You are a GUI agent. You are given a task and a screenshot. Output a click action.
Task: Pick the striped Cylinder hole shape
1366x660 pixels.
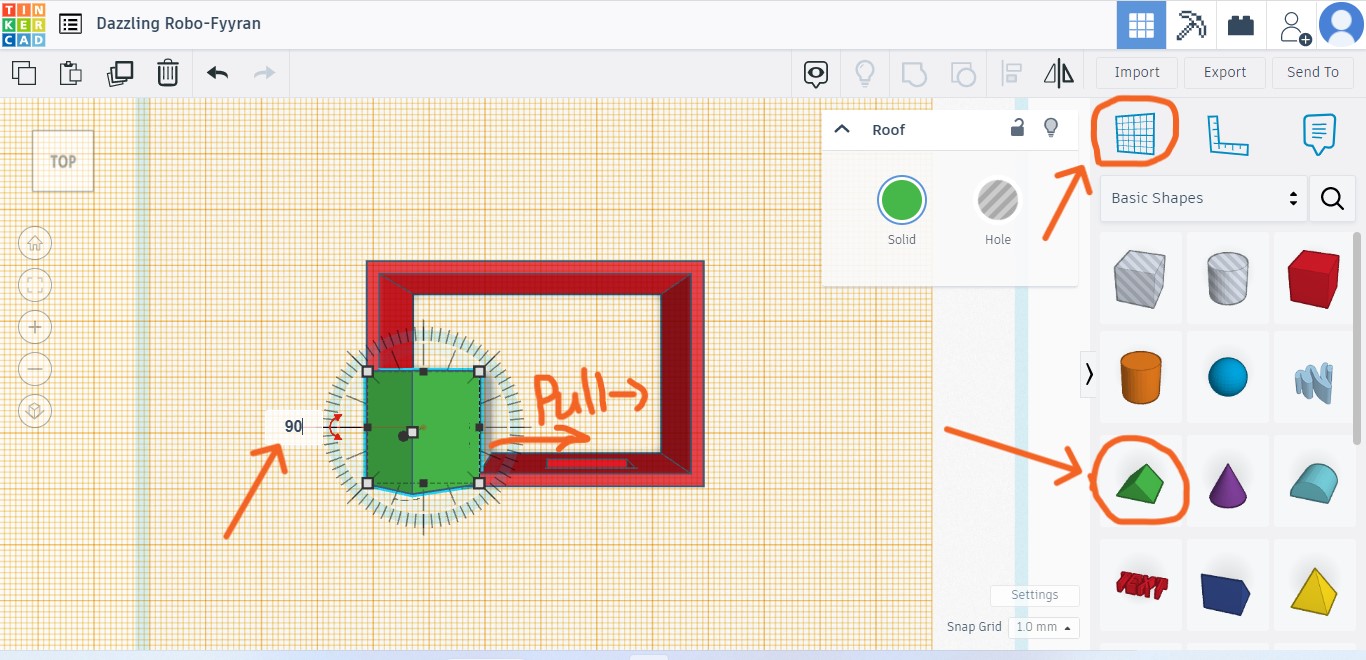[1228, 278]
